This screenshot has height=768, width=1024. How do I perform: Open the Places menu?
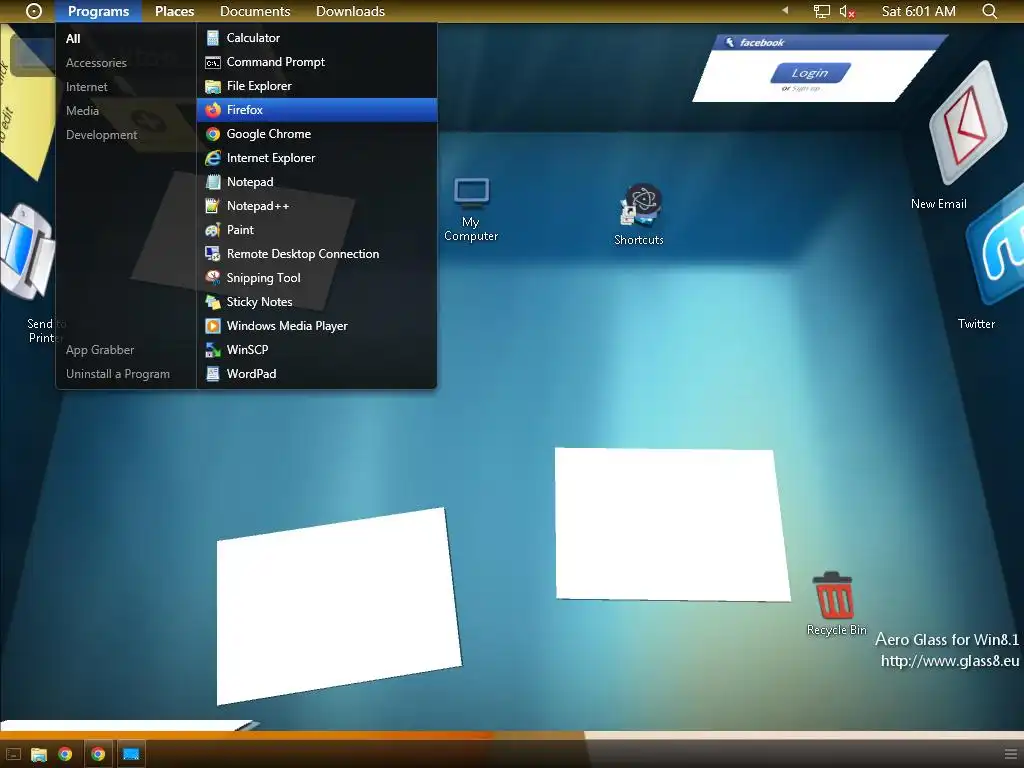(174, 11)
